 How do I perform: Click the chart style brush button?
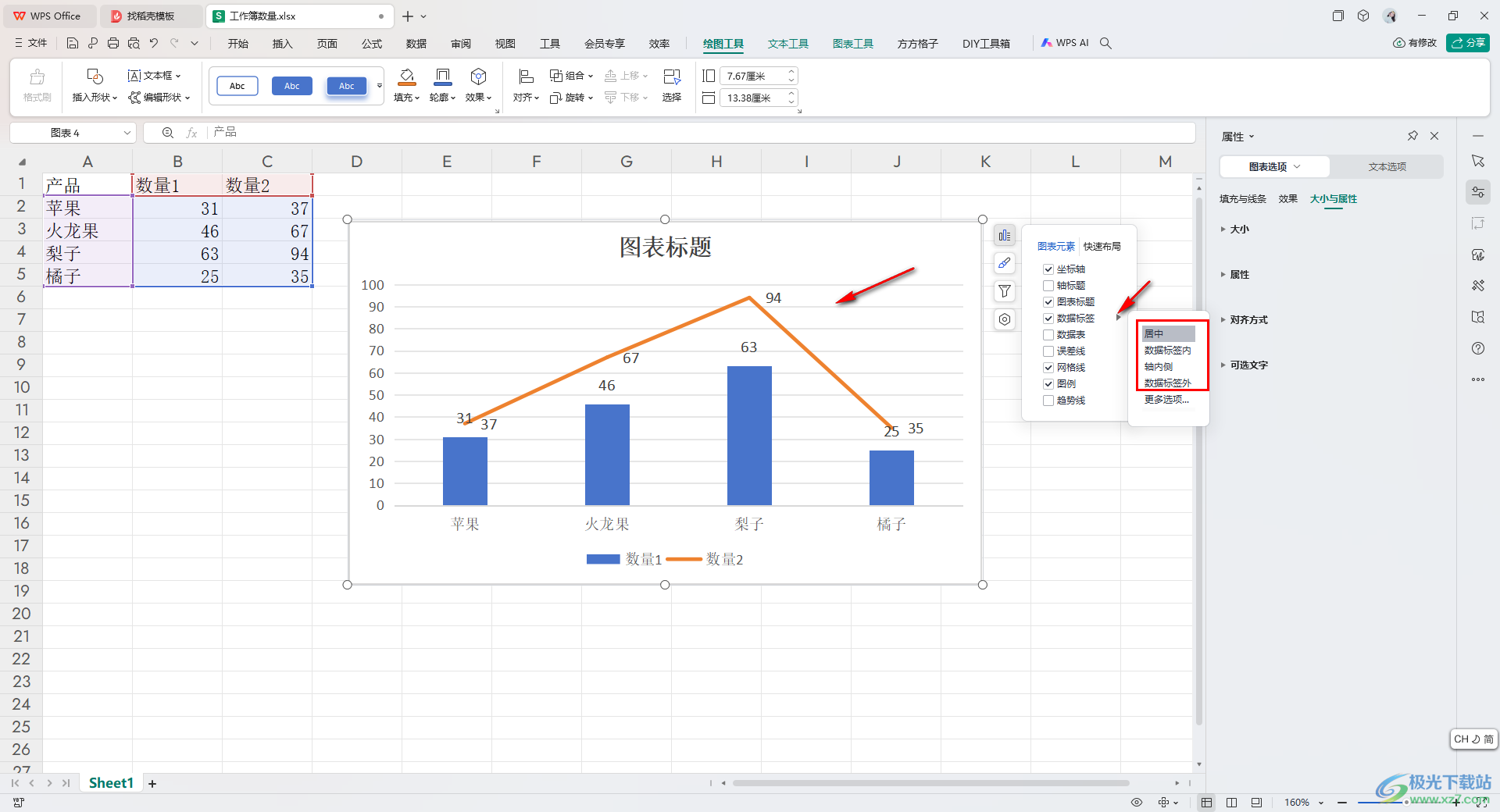tap(1005, 263)
